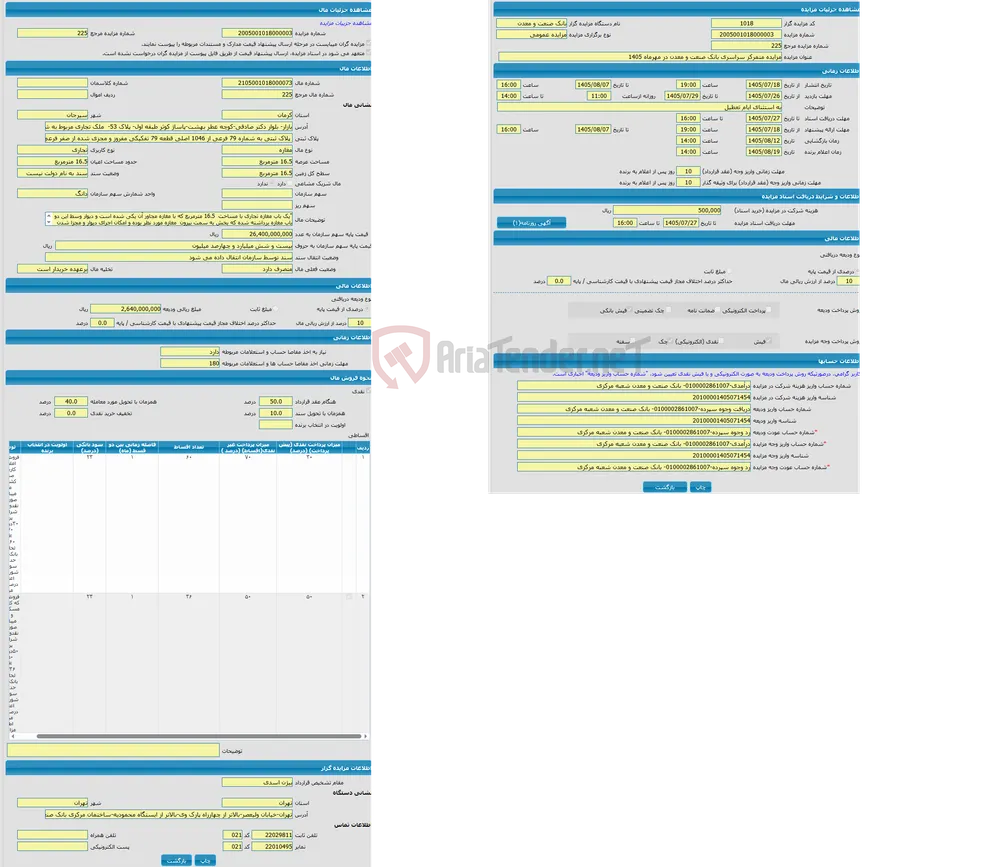Click the مقام تشخیص قرارداد field
Image resolution: width=1000 pixels, height=867 pixels.
[257, 782]
